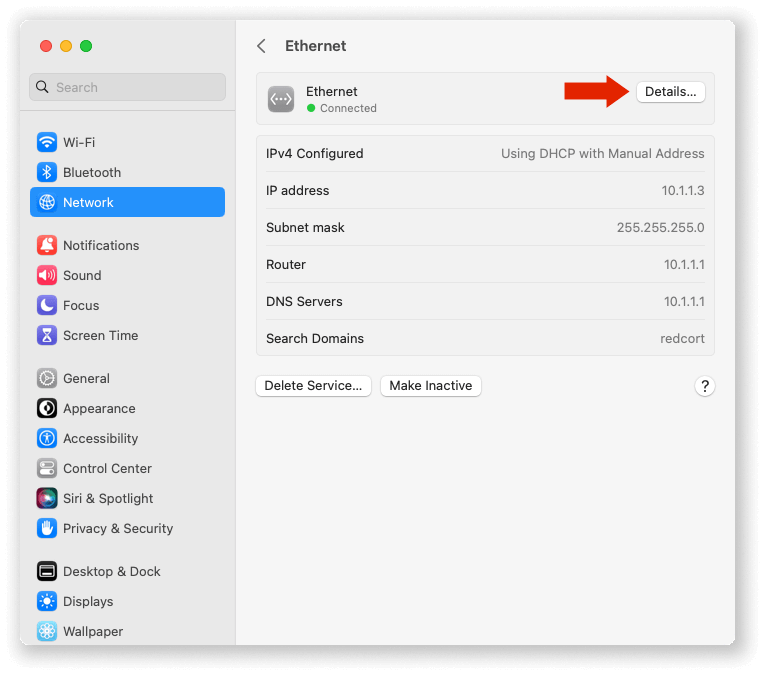Click the DNS Servers label
The height and width of the screenshot is (675, 765).
click(x=304, y=301)
